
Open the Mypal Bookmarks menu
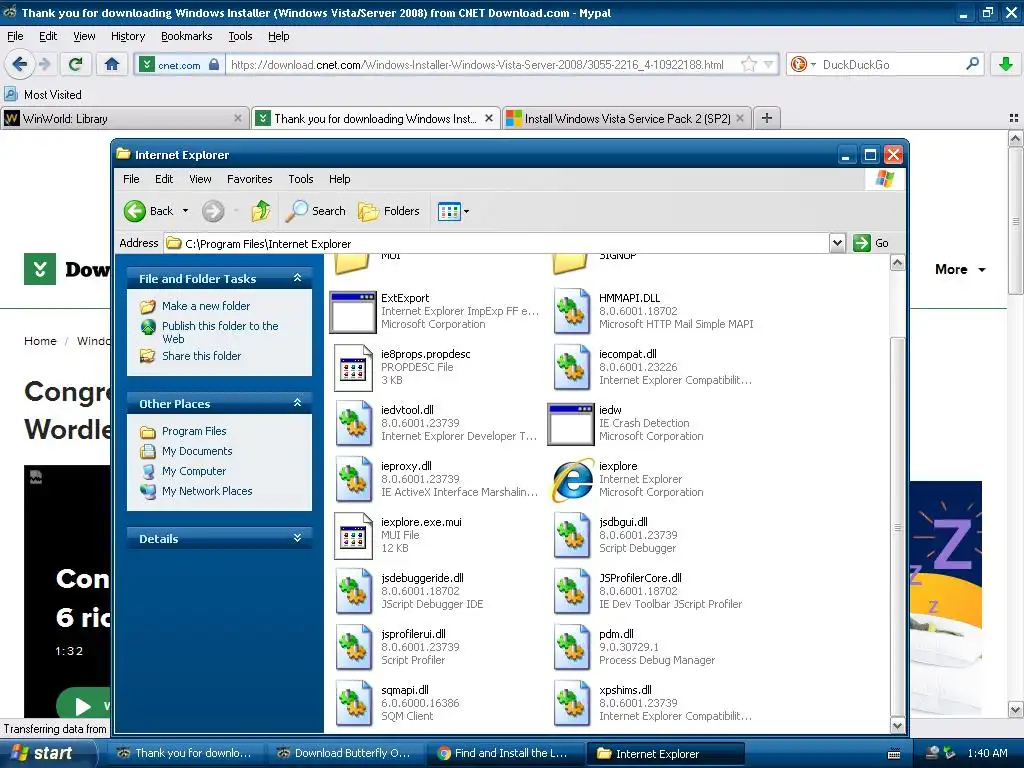coord(187,37)
